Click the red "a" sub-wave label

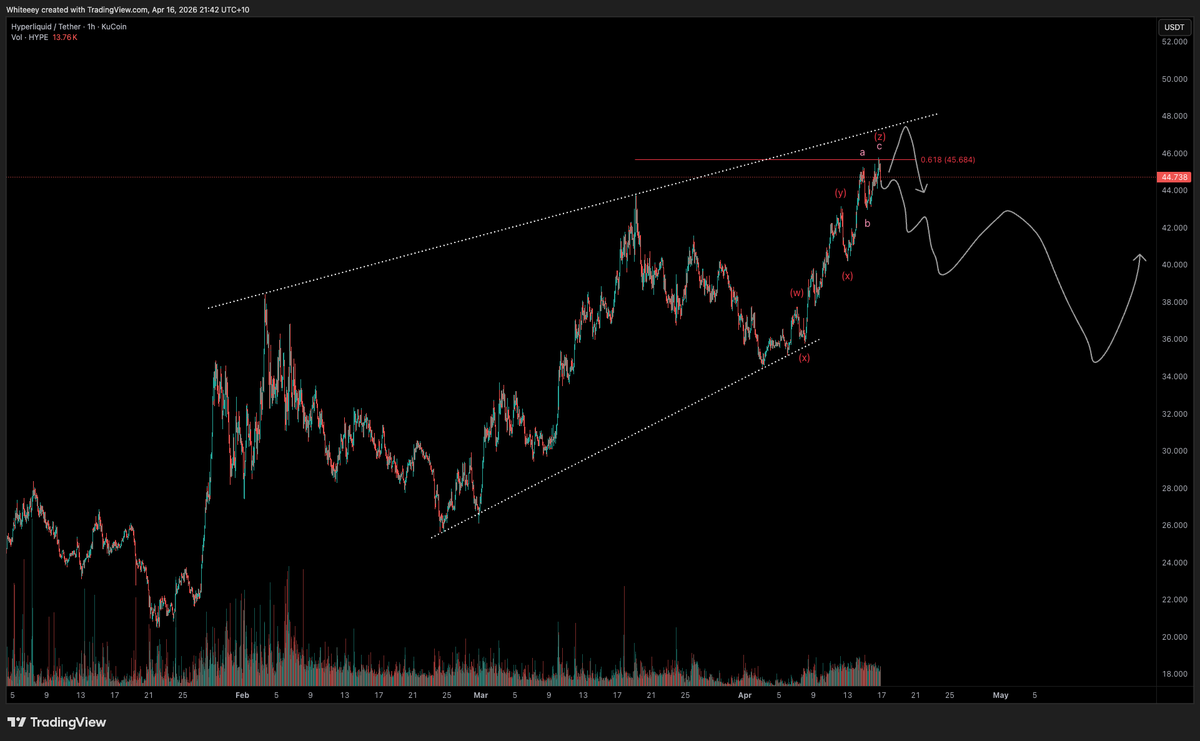[x=862, y=152]
